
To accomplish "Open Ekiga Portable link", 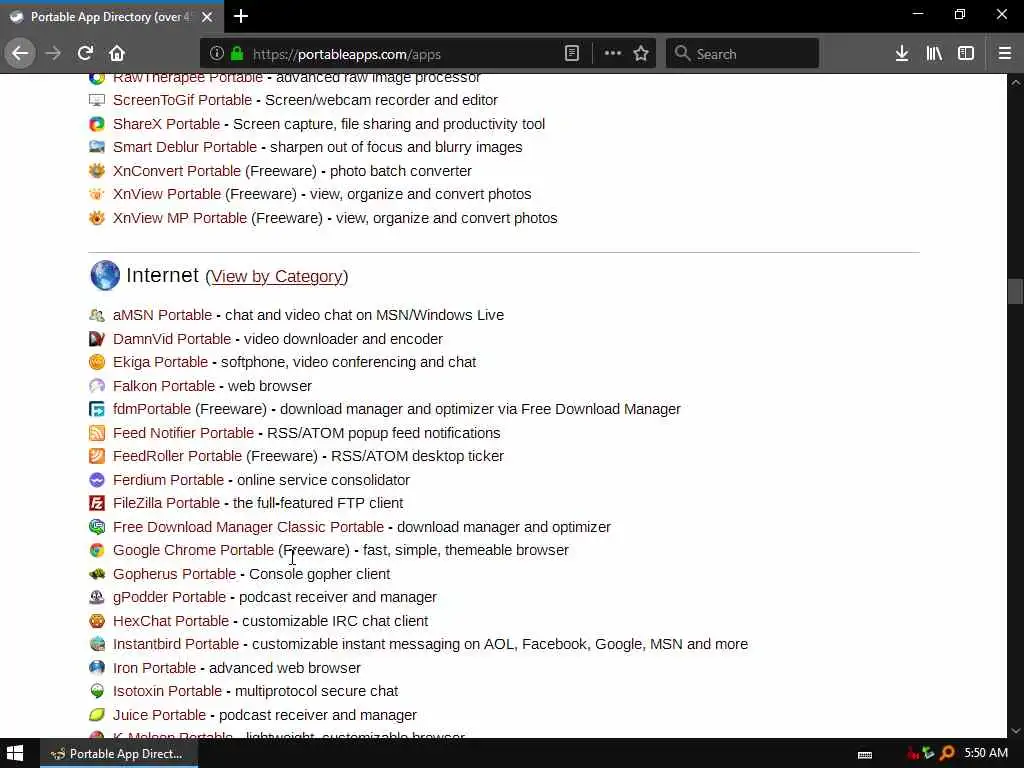I will tap(160, 362).
